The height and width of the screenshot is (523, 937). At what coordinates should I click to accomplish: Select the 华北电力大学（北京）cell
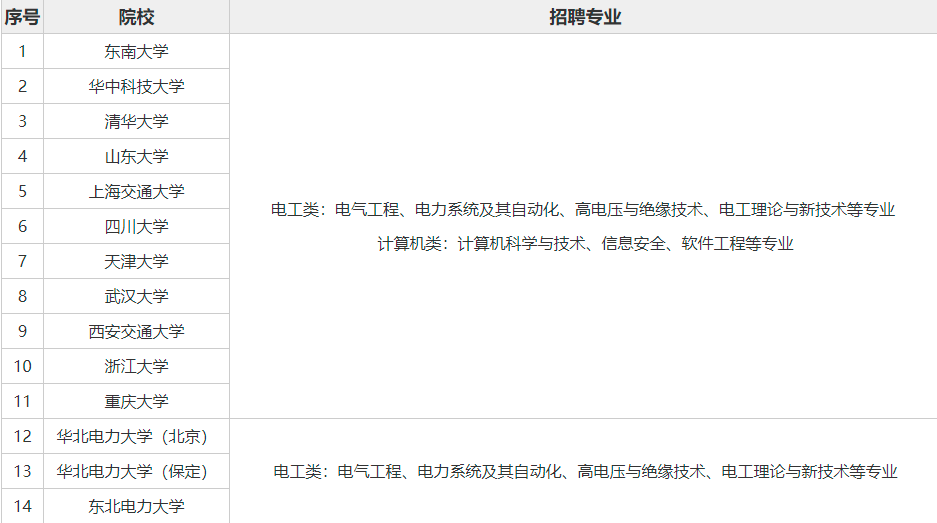136,436
